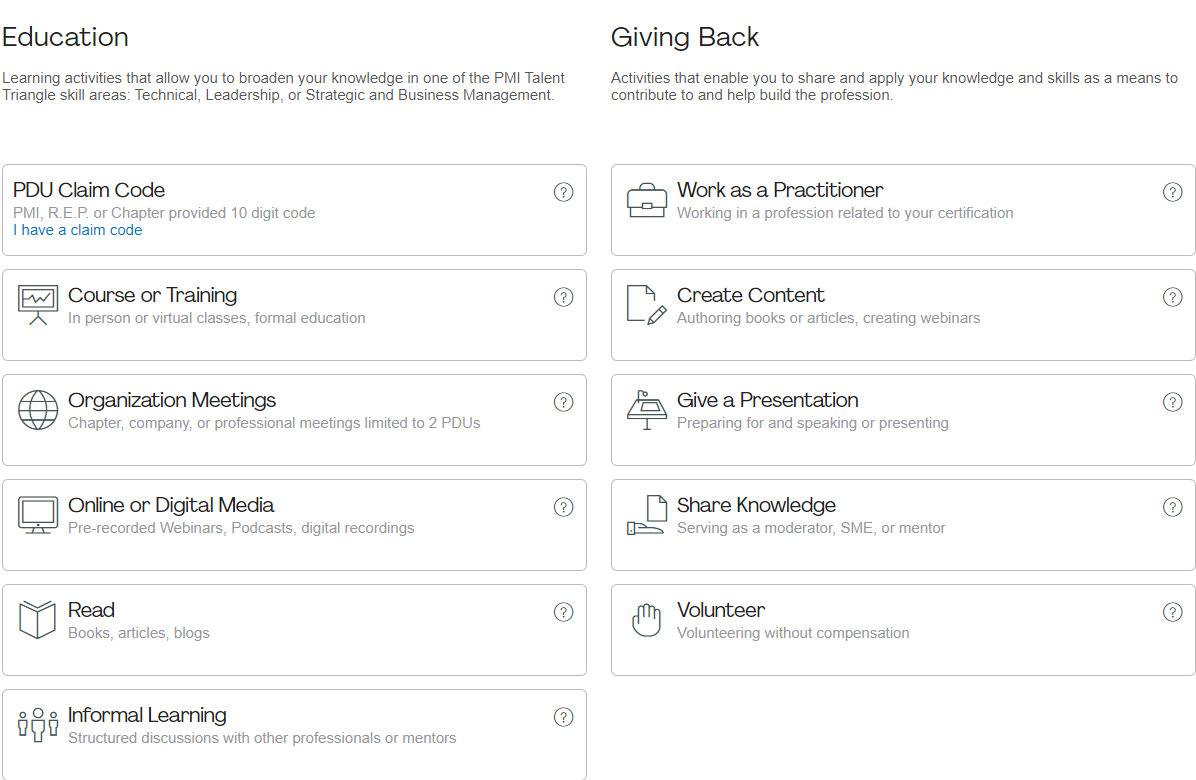
Task: Select the Work as a Practitioner briefcase icon
Action: coord(647,201)
